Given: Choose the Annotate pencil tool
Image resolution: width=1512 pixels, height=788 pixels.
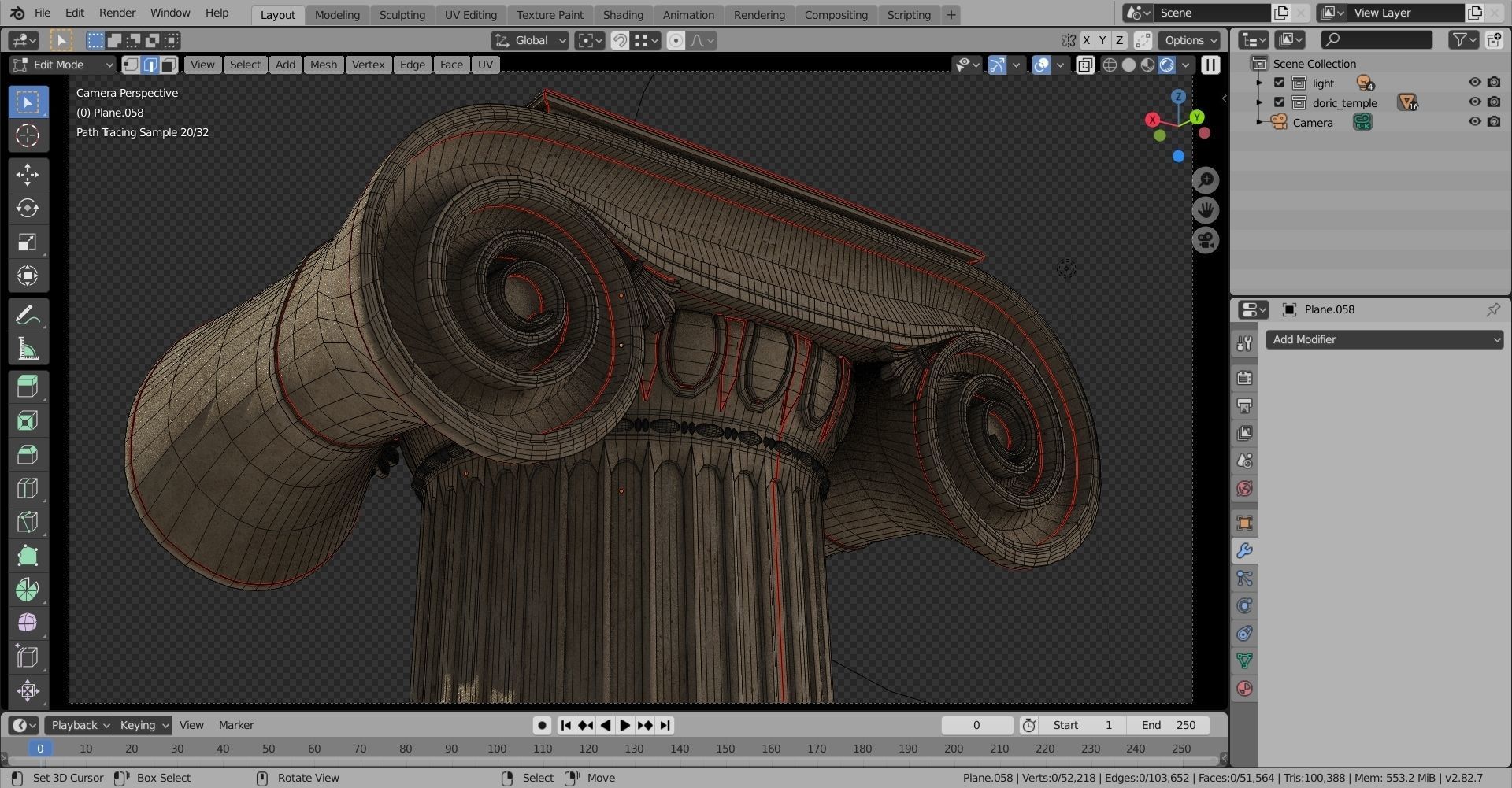Looking at the screenshot, I should [x=28, y=315].
